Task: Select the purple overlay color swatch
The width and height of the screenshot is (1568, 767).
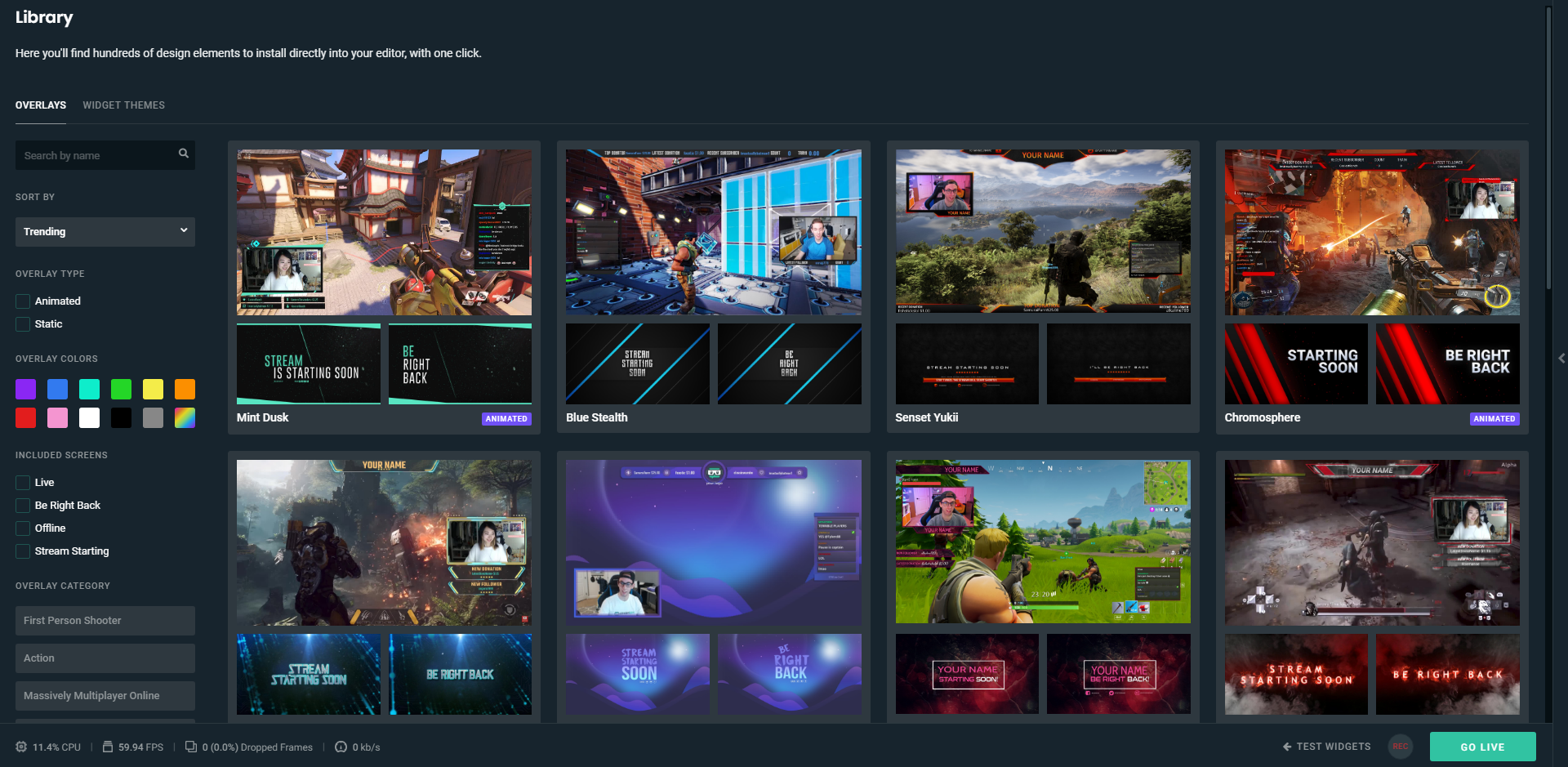Action: coord(25,389)
